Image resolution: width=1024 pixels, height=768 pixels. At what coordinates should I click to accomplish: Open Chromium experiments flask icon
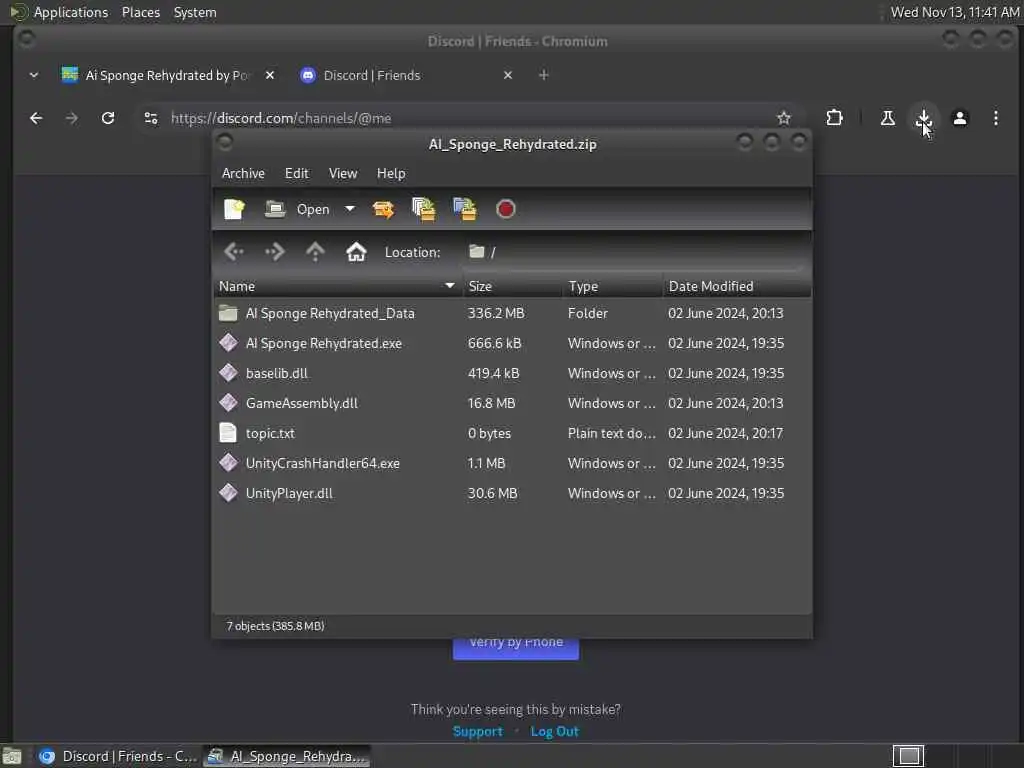point(888,118)
